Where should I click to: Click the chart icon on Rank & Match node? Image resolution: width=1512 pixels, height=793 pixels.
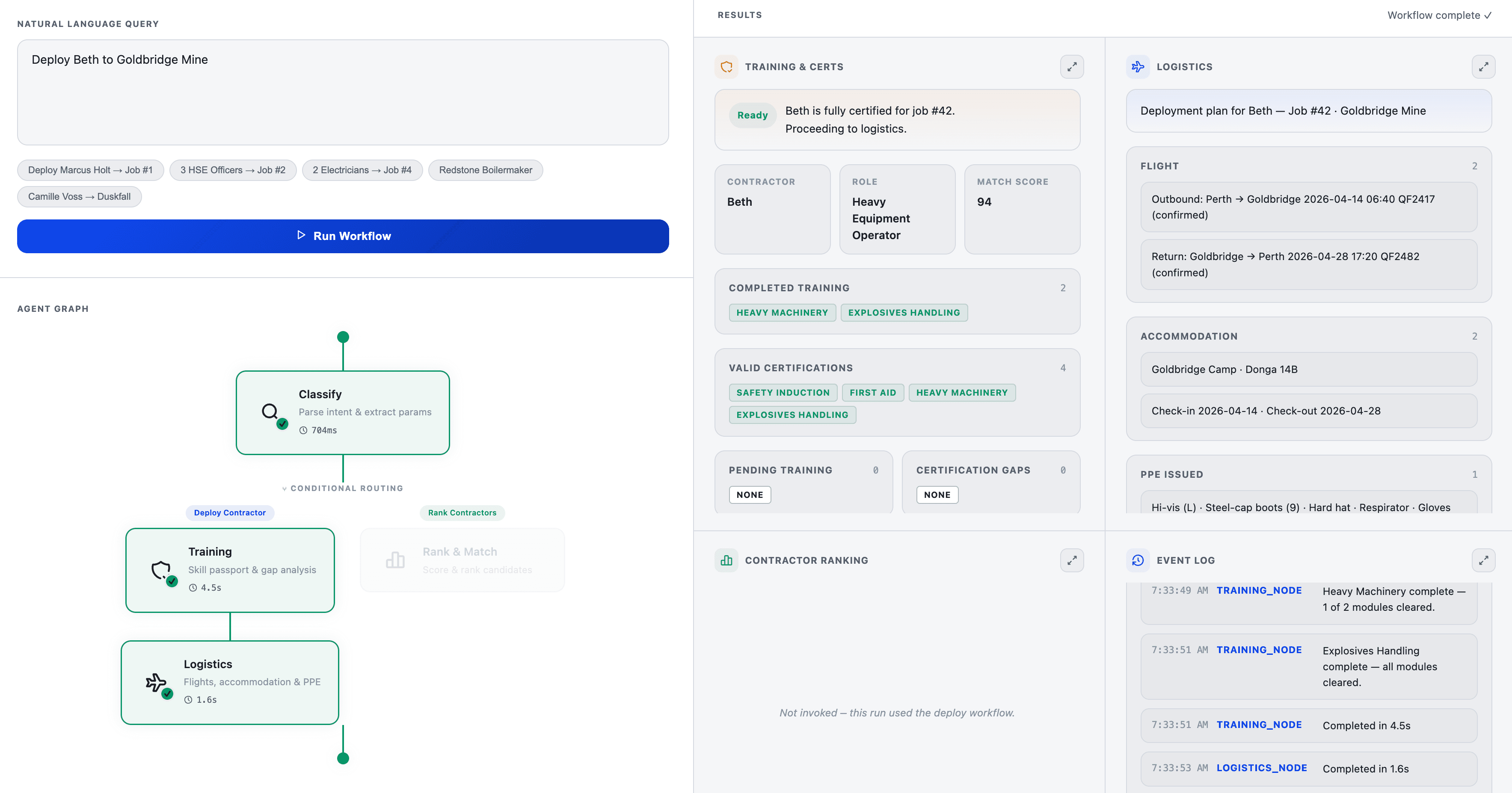click(396, 560)
